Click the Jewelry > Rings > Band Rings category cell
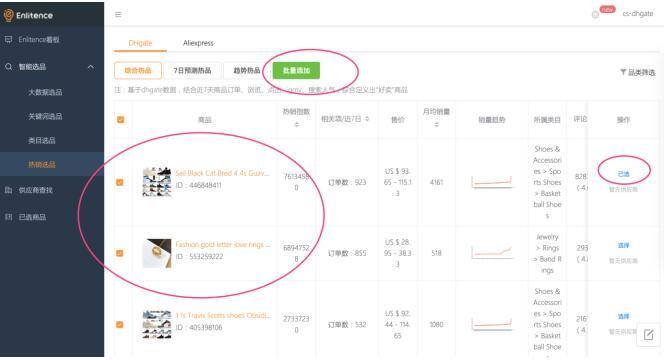The image size is (665, 360). [547, 253]
